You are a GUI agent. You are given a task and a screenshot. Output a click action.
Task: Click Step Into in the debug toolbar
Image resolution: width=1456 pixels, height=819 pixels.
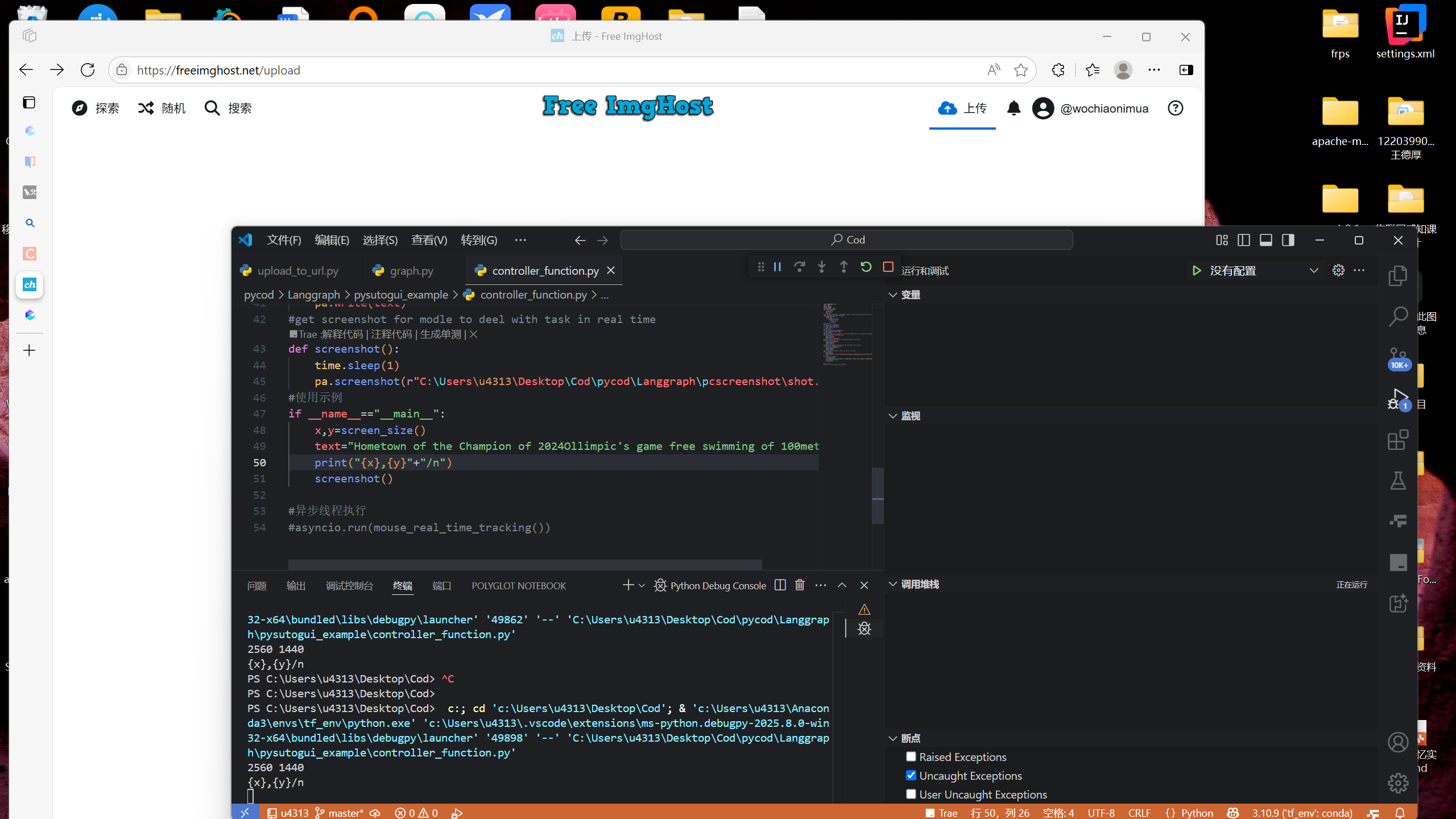822,267
